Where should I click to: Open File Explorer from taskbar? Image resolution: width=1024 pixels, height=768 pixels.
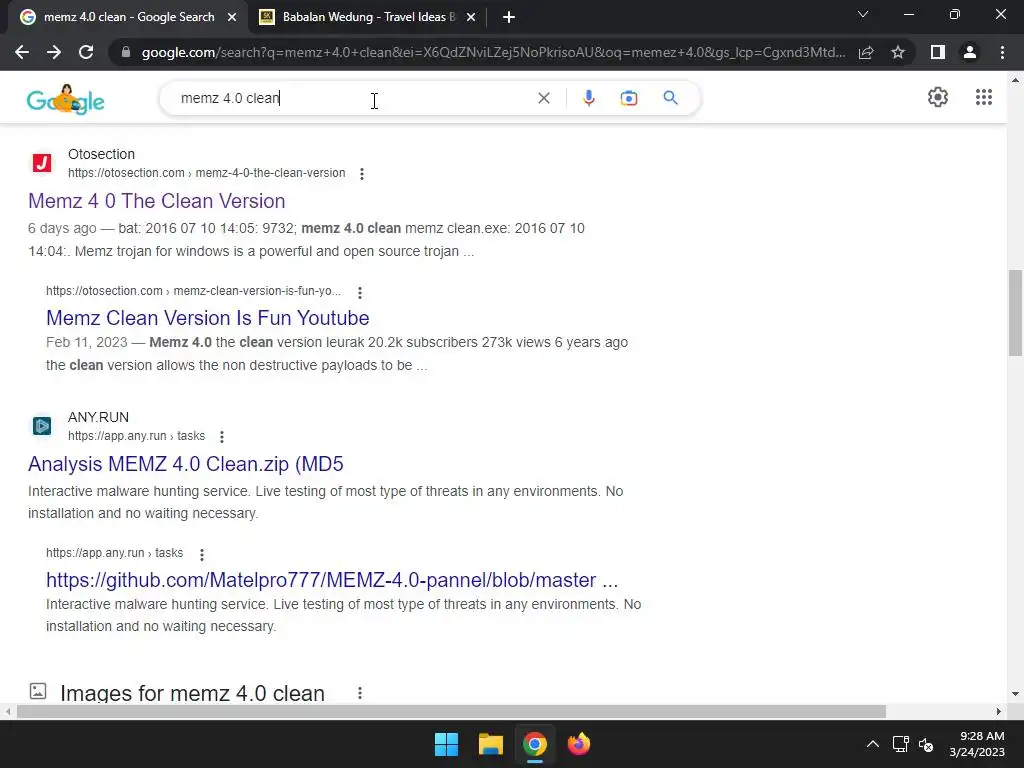point(490,744)
